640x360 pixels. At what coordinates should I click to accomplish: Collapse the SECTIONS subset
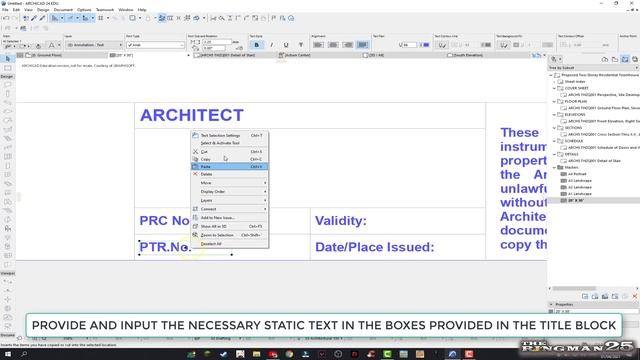click(554, 128)
